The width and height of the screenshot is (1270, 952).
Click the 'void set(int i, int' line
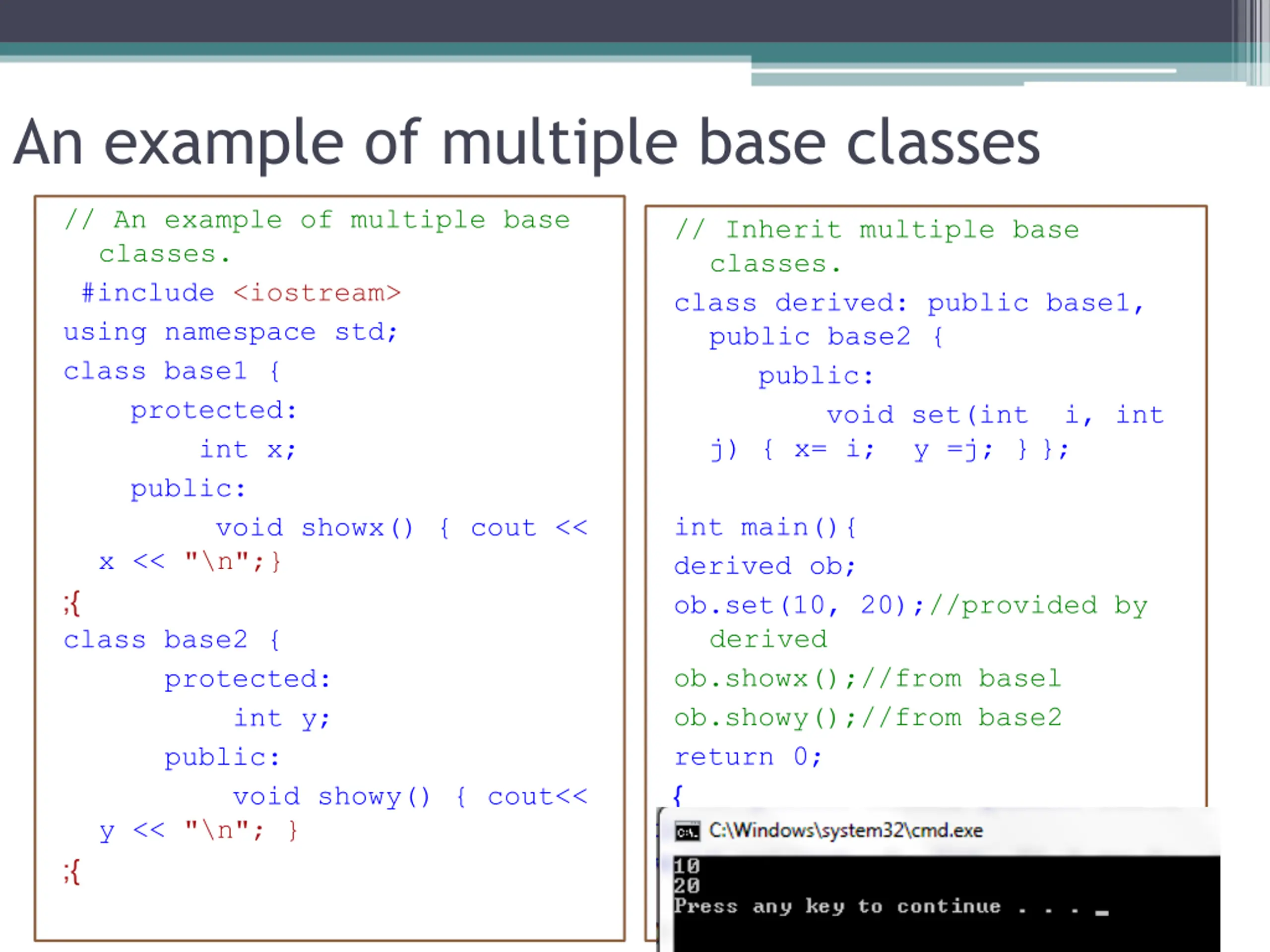coord(995,415)
